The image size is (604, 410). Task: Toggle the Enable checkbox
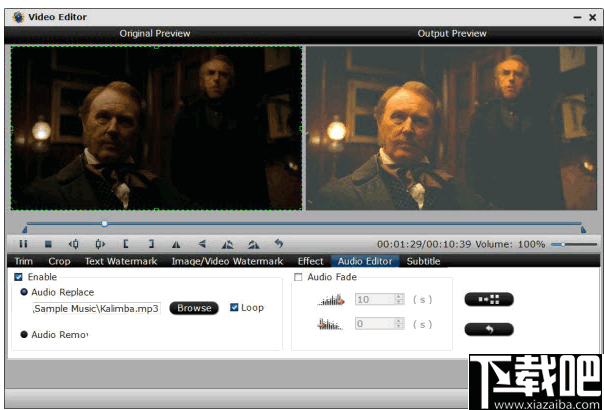point(18,277)
